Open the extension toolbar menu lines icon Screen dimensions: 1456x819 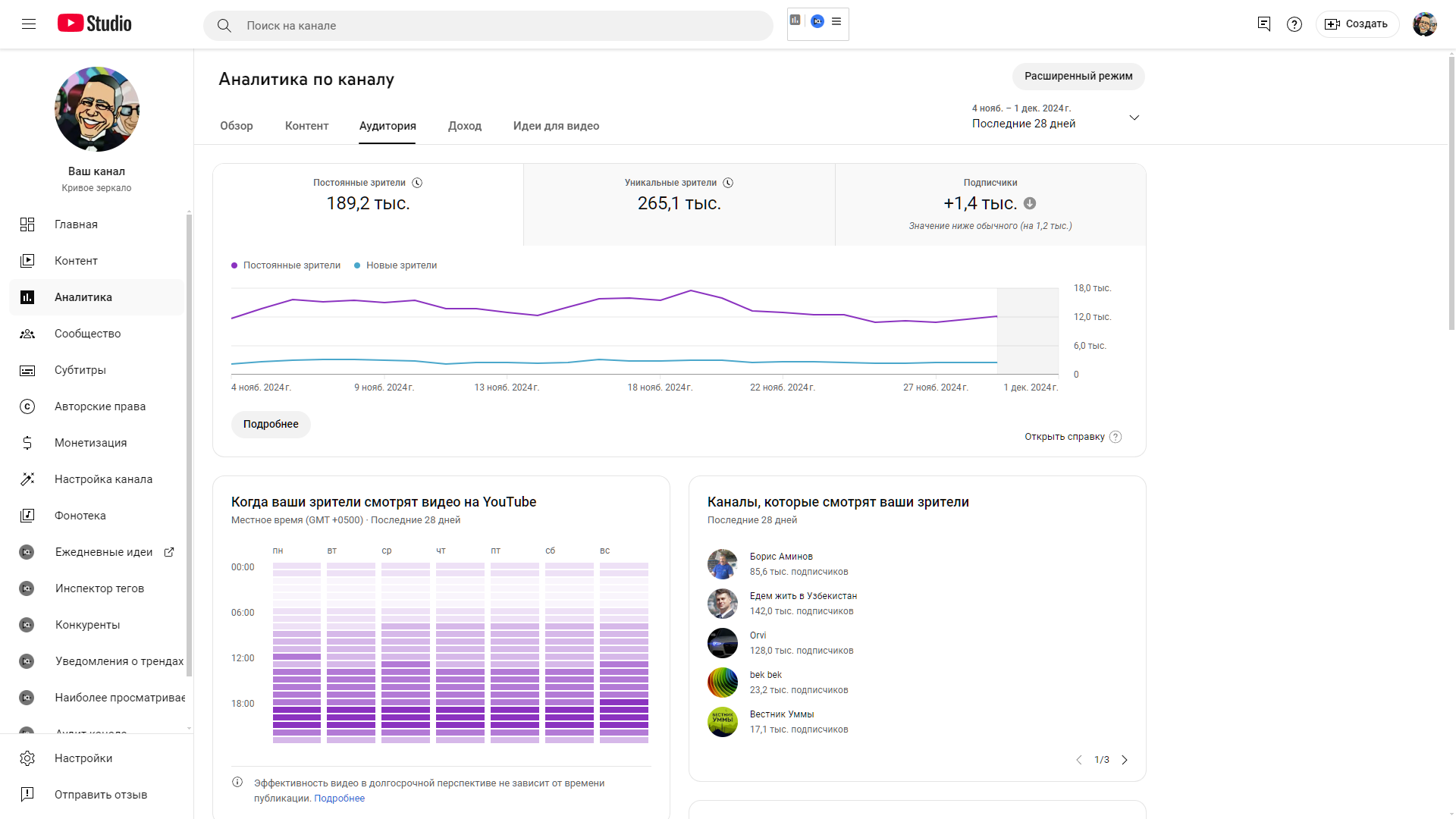[836, 21]
